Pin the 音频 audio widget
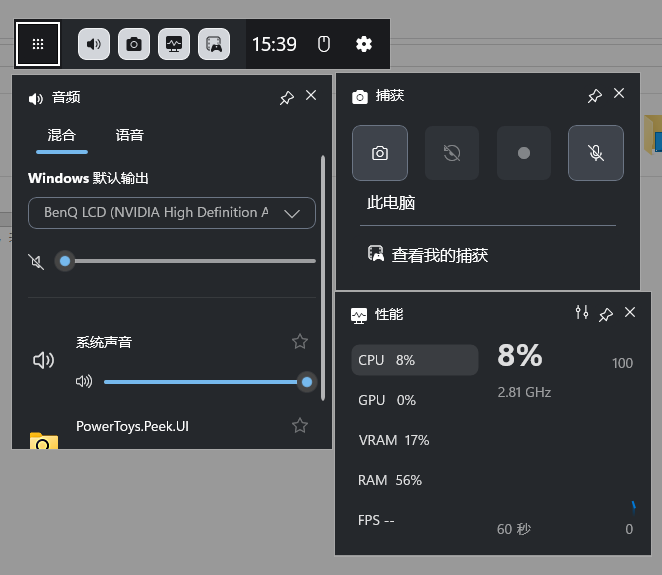Image resolution: width=662 pixels, height=575 pixels. pyautogui.click(x=287, y=97)
